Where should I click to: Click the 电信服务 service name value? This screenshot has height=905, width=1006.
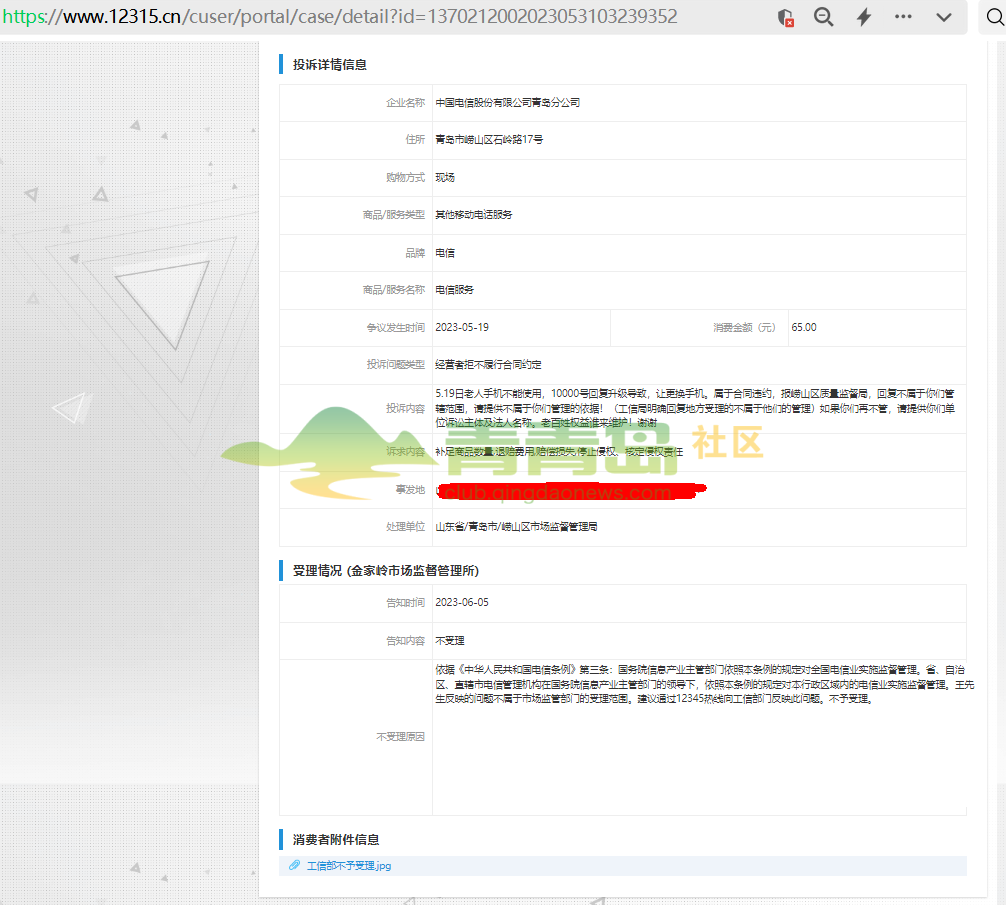pyautogui.click(x=454, y=290)
